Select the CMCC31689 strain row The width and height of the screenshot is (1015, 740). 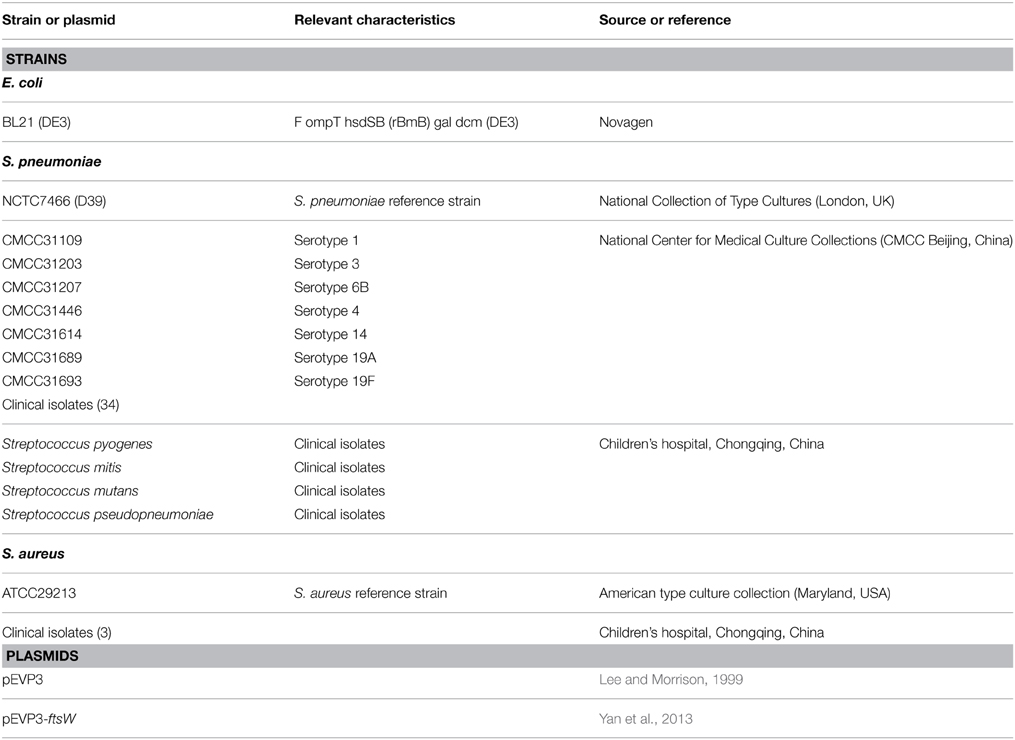tap(42, 357)
